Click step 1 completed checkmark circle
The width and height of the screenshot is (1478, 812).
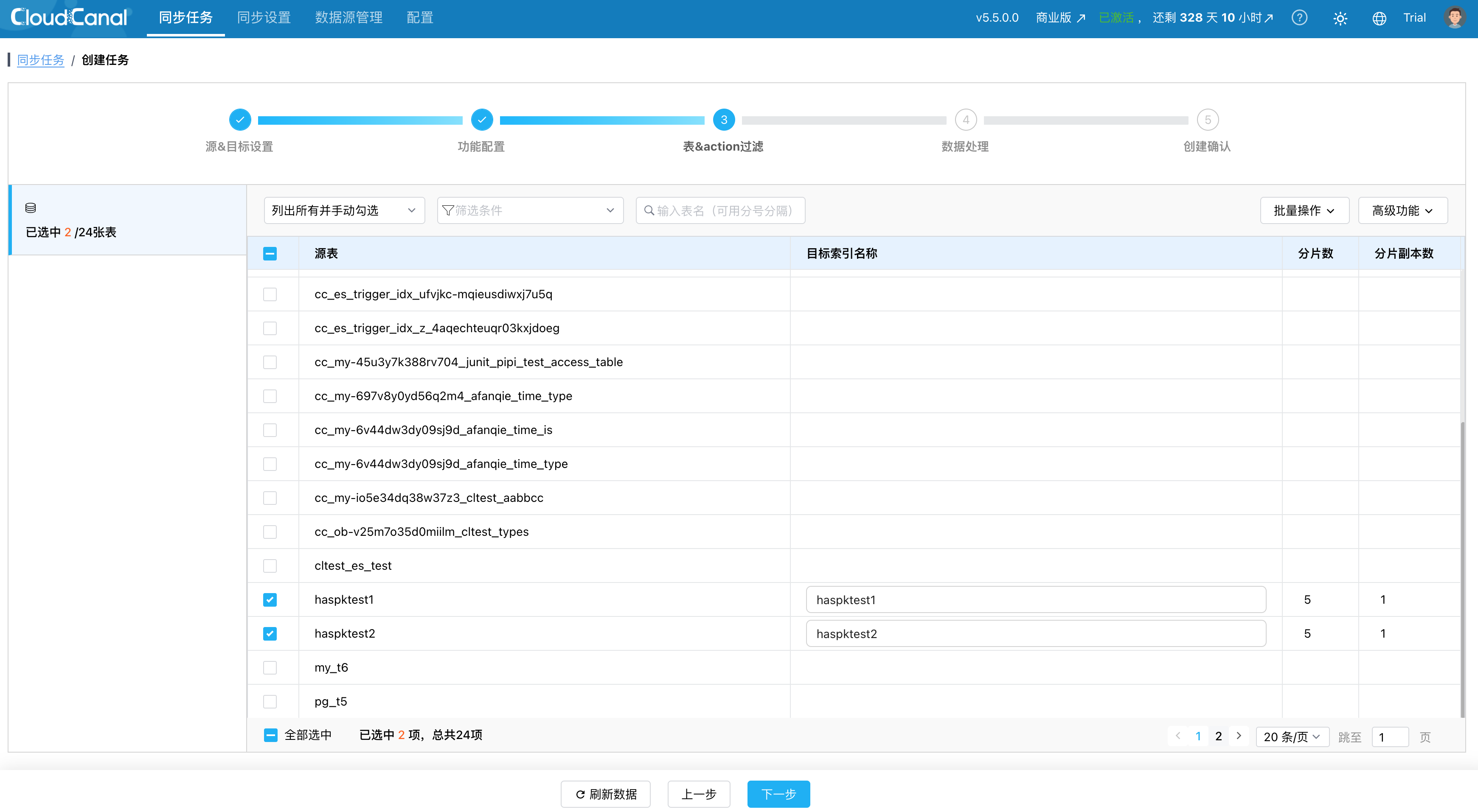tap(240, 120)
